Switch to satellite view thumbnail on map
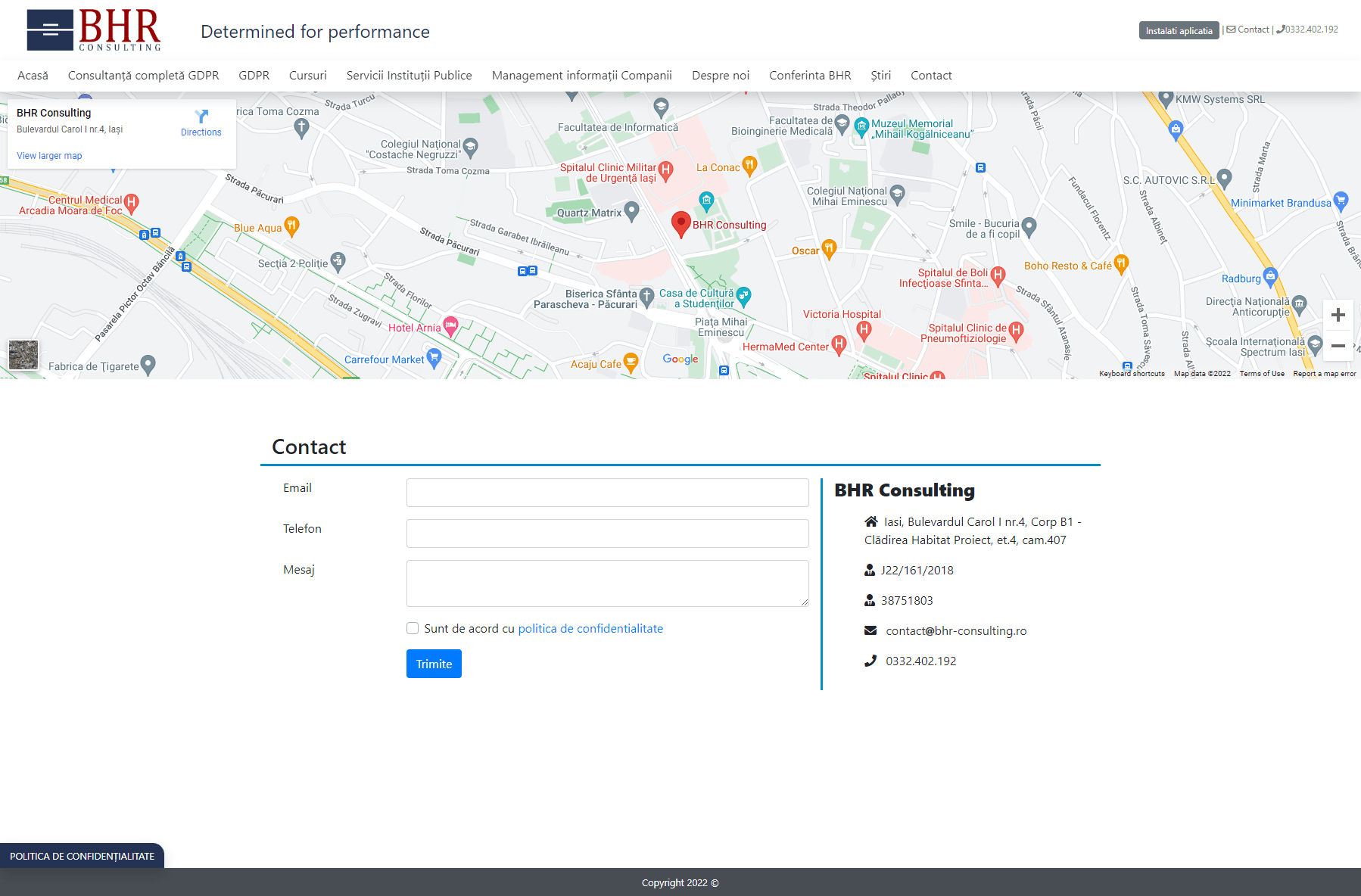The height and width of the screenshot is (896, 1361). point(23,355)
